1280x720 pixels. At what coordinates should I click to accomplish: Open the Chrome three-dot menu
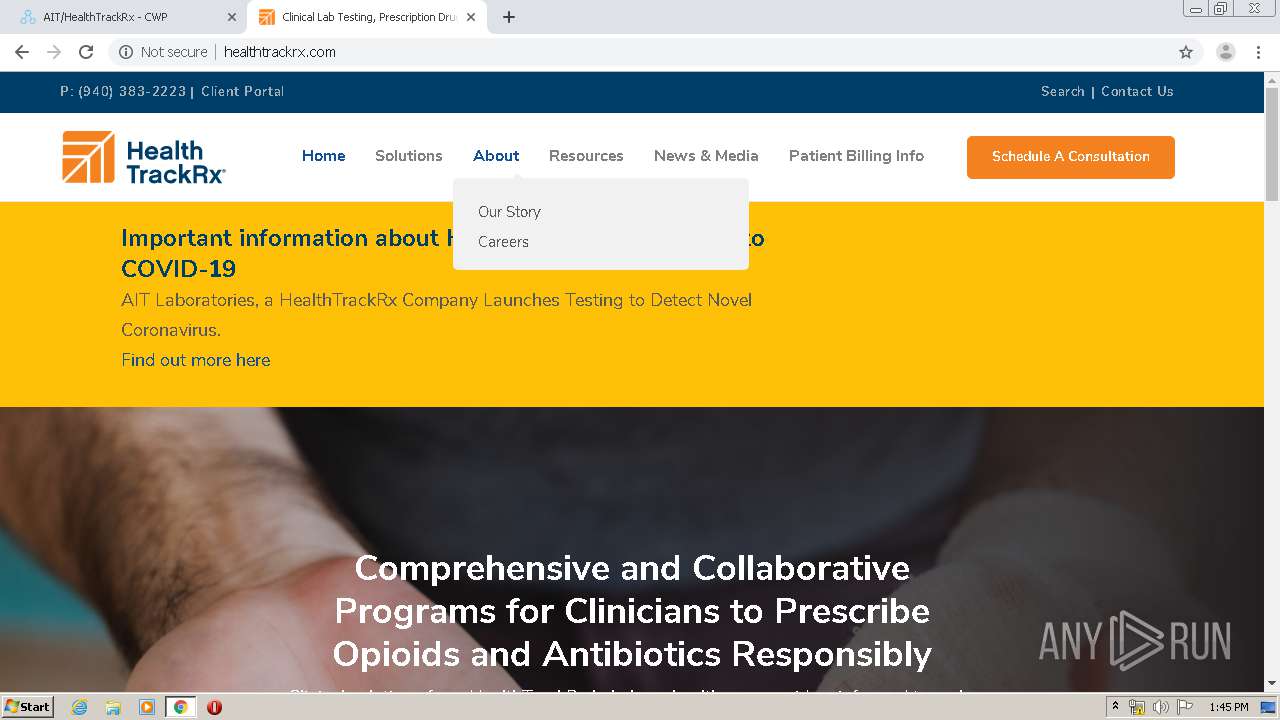tap(1259, 52)
